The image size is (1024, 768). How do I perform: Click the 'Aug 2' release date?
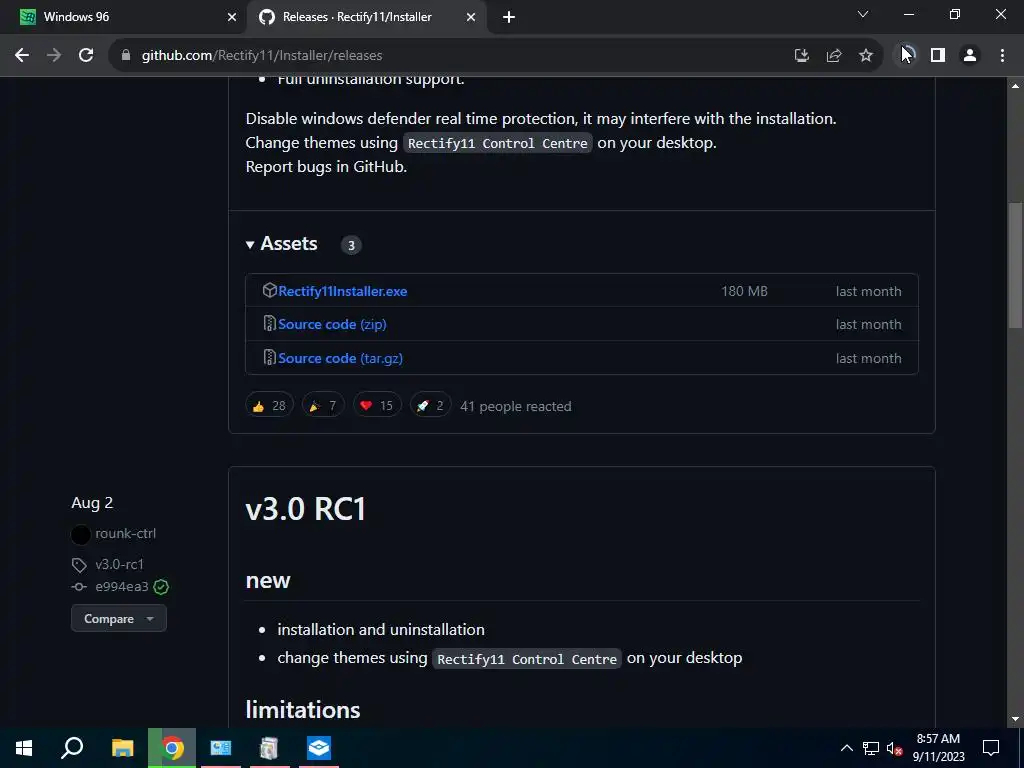click(x=92, y=503)
